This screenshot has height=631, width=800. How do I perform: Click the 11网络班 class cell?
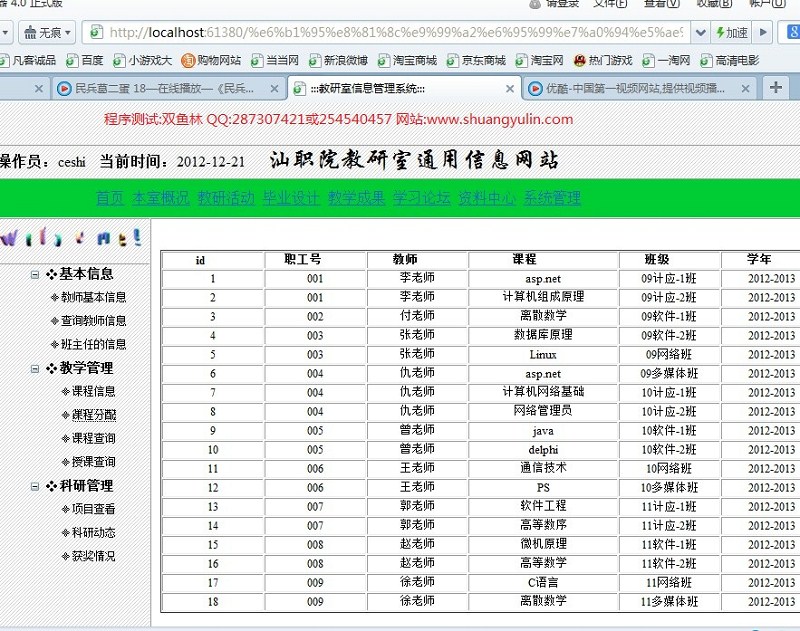pos(669,583)
